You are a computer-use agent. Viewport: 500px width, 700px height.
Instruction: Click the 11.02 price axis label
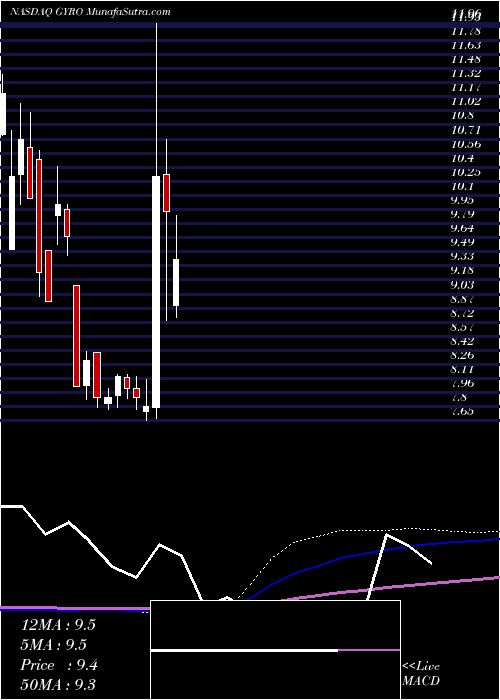tap(466, 102)
